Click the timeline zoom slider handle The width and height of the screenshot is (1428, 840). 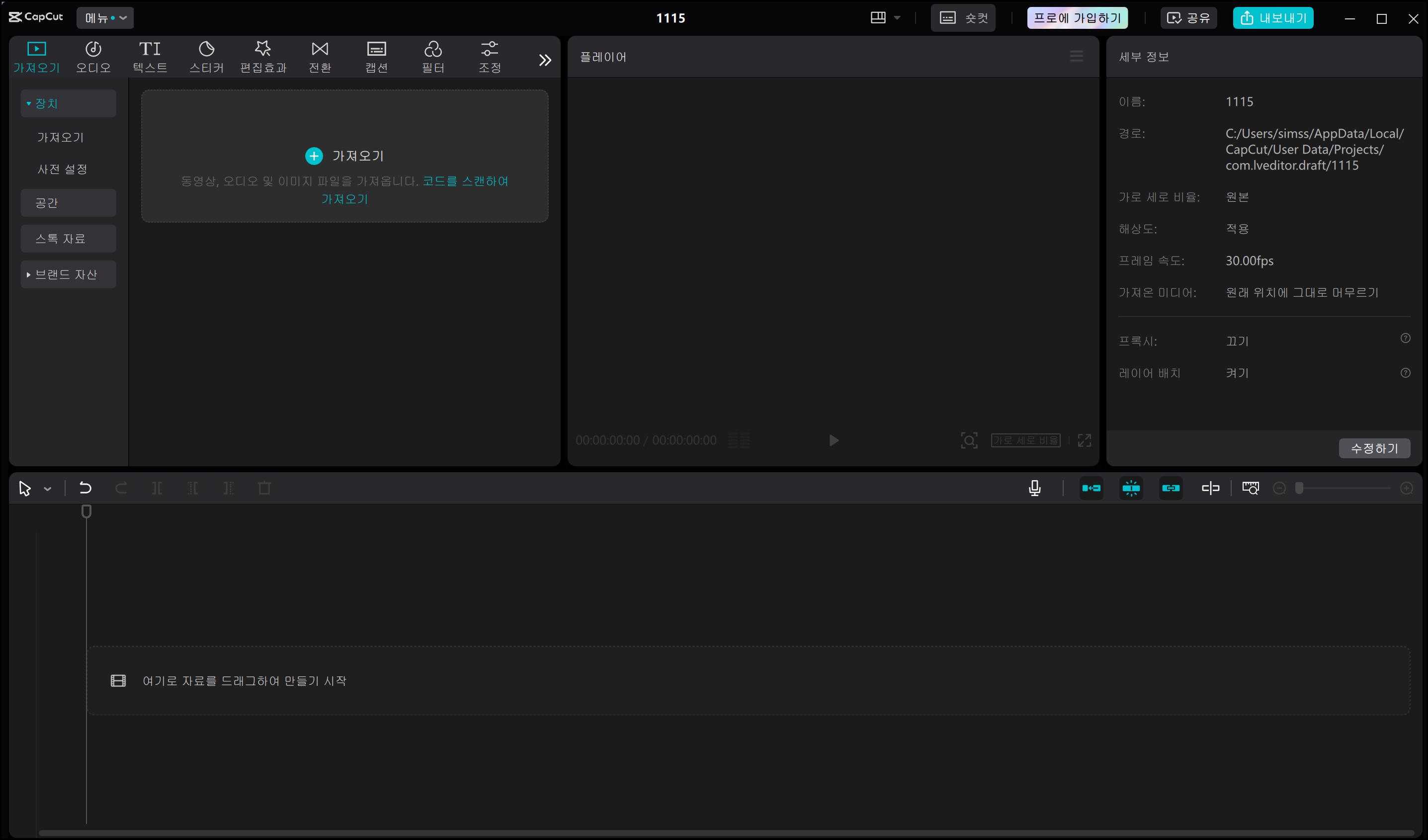point(1299,488)
